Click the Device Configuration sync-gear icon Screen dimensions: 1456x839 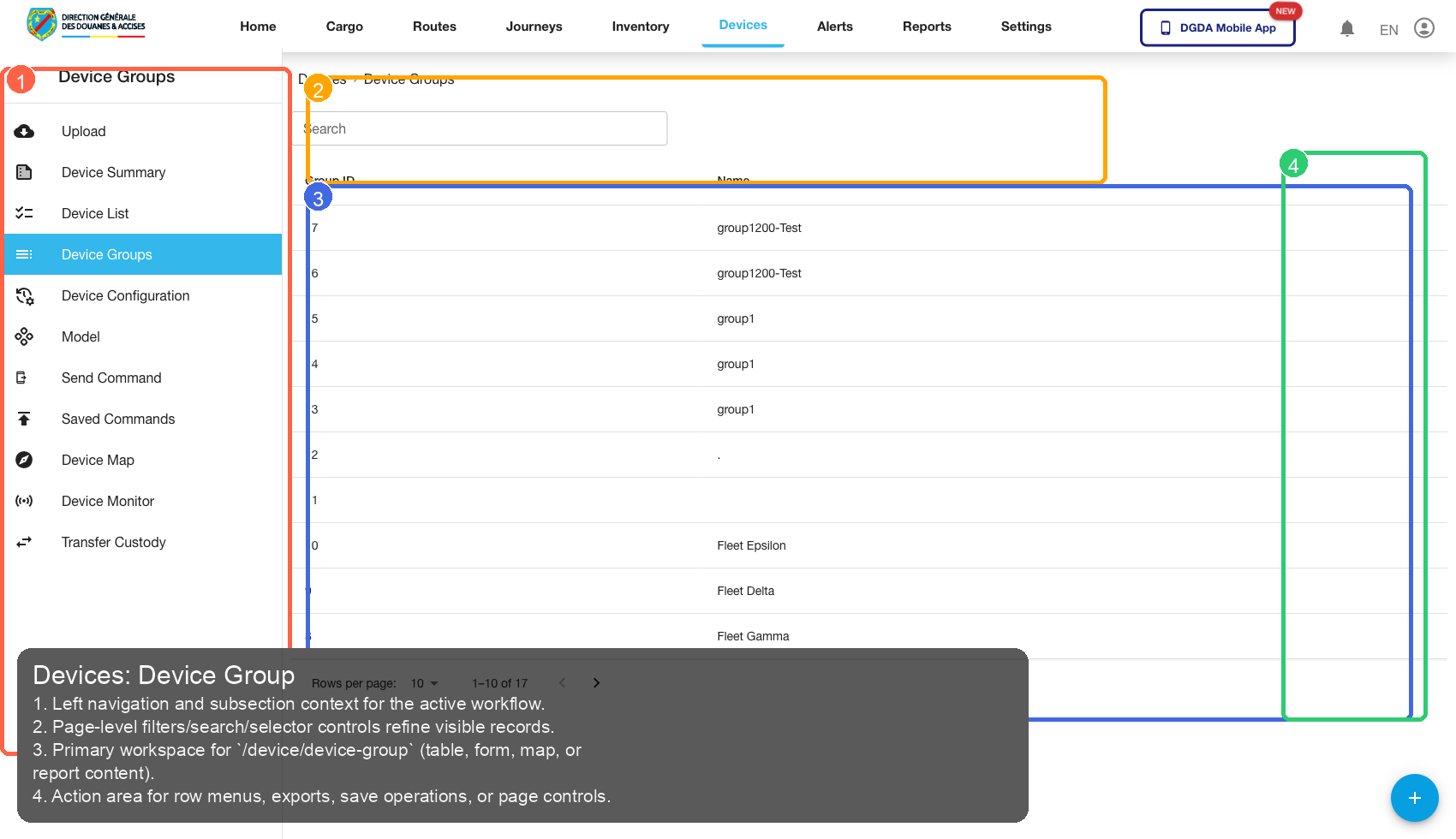(x=24, y=295)
